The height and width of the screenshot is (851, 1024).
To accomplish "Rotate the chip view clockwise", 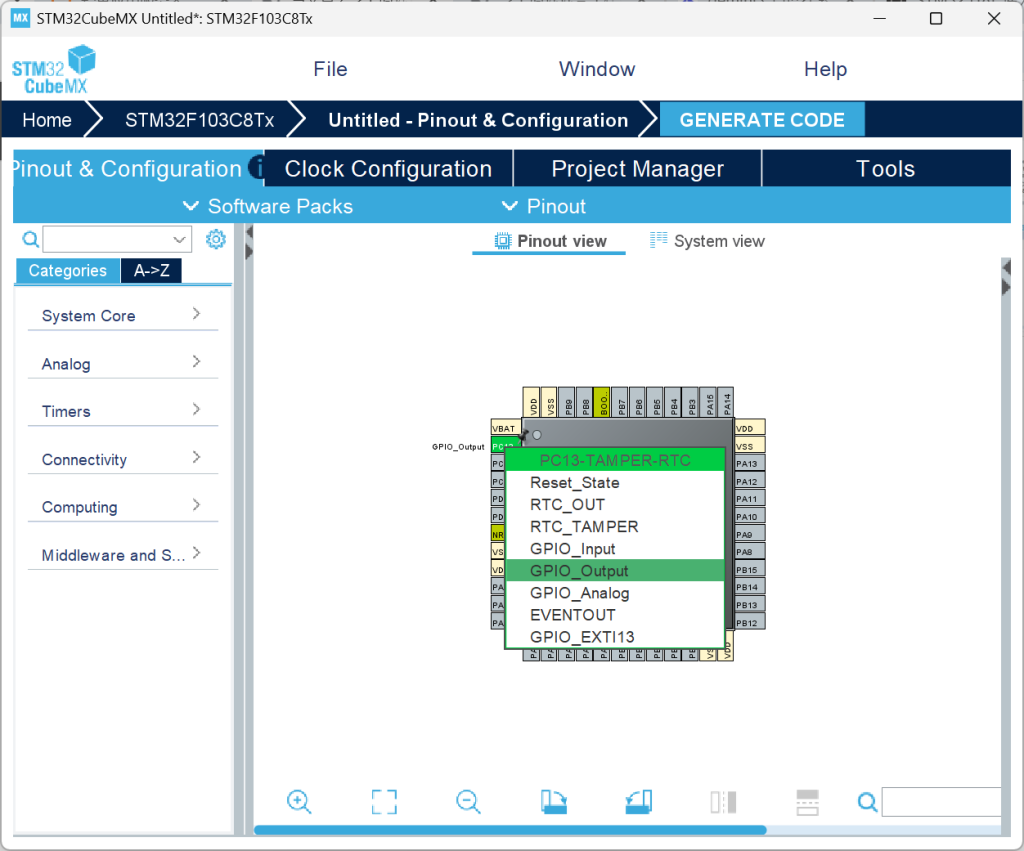I will 553,801.
